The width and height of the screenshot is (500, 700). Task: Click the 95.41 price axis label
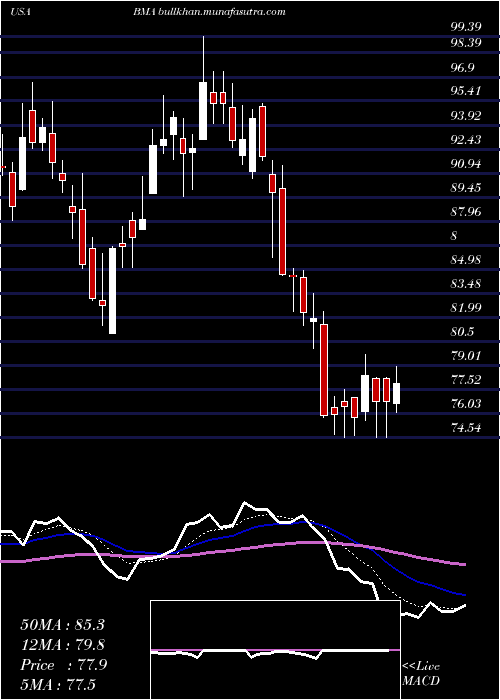(x=466, y=91)
